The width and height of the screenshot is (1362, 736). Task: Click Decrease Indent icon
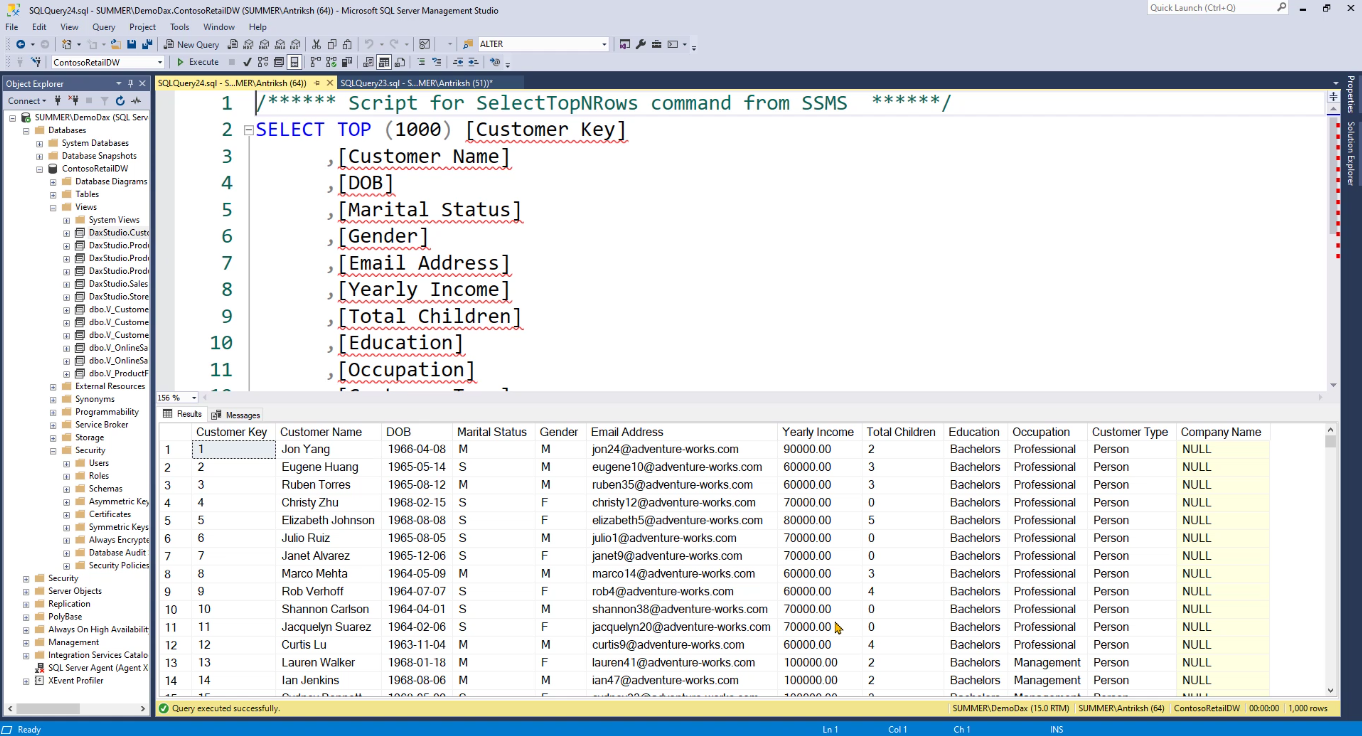[458, 62]
